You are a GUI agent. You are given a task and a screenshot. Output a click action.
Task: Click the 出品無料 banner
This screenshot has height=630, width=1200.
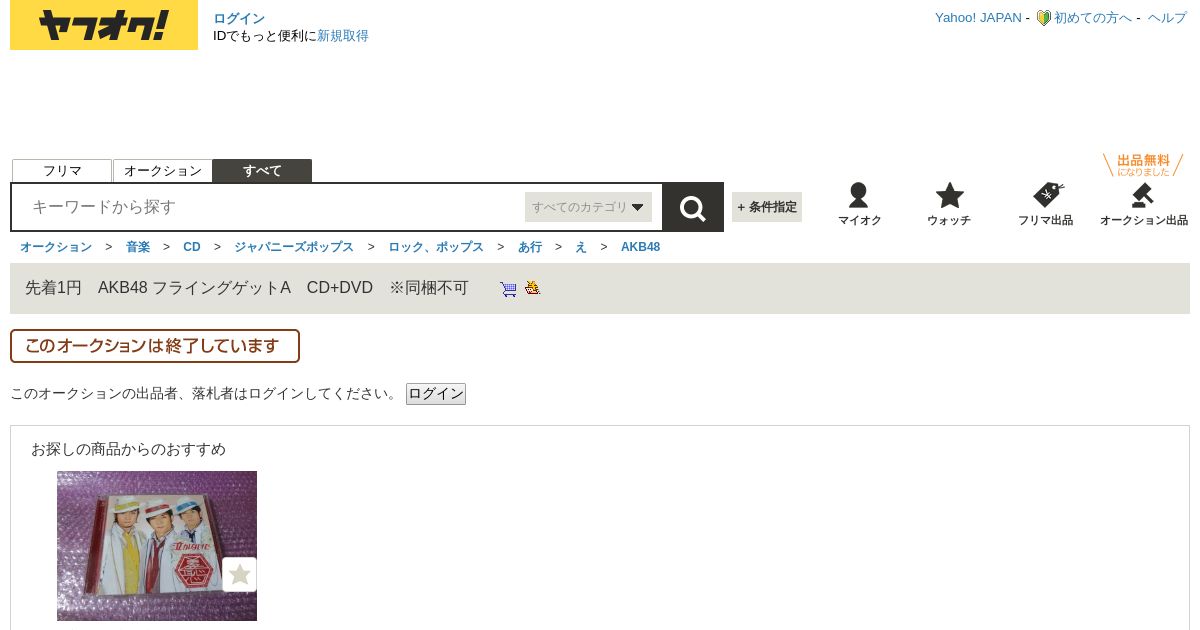click(x=1143, y=165)
